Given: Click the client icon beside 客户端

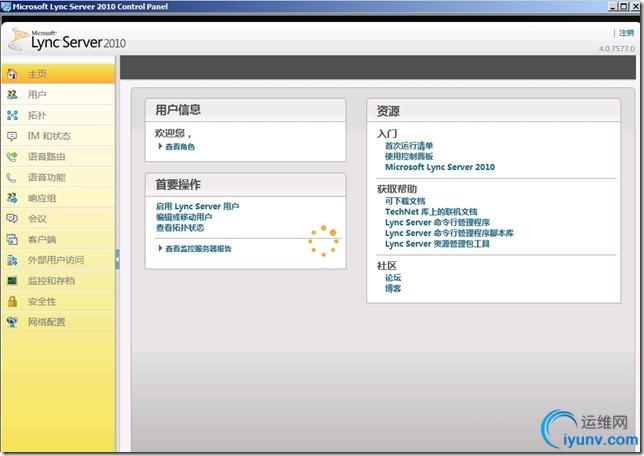Looking at the screenshot, I should click(x=12, y=240).
